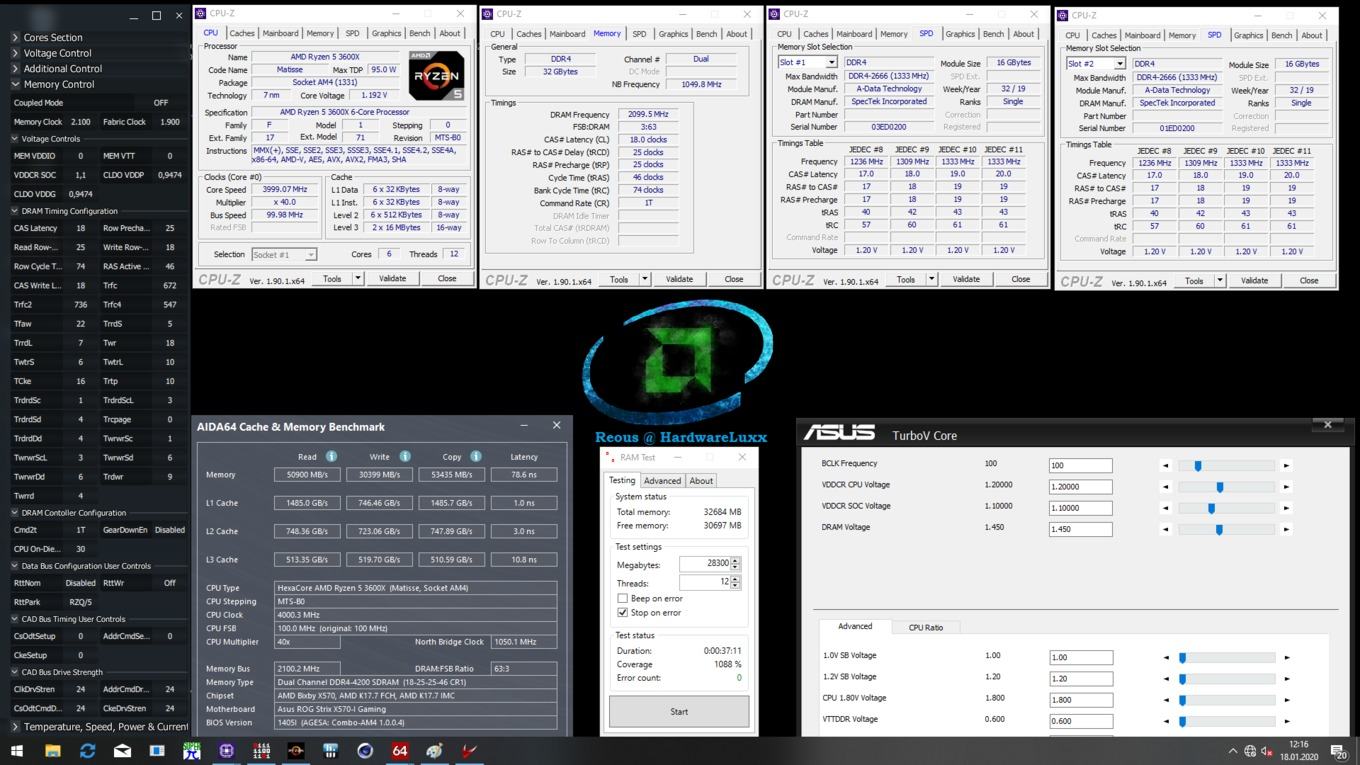Click the DRAM Voltage increase arrow
Screen dimensions: 1360x765
1286,529
